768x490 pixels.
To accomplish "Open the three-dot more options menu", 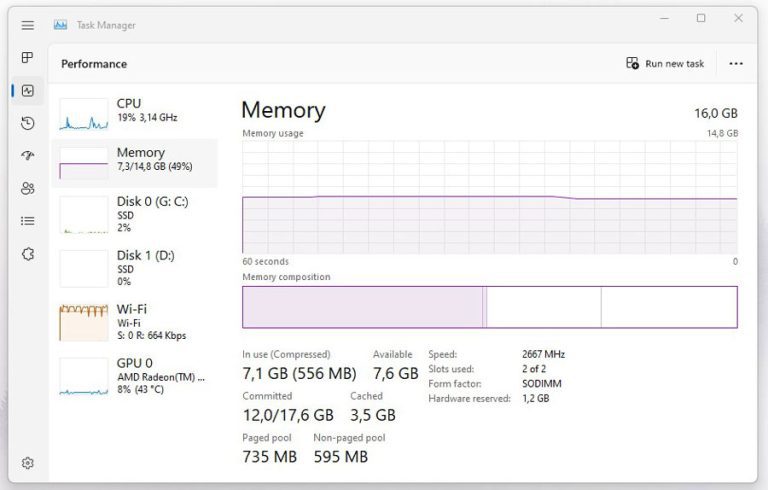I will 736,64.
